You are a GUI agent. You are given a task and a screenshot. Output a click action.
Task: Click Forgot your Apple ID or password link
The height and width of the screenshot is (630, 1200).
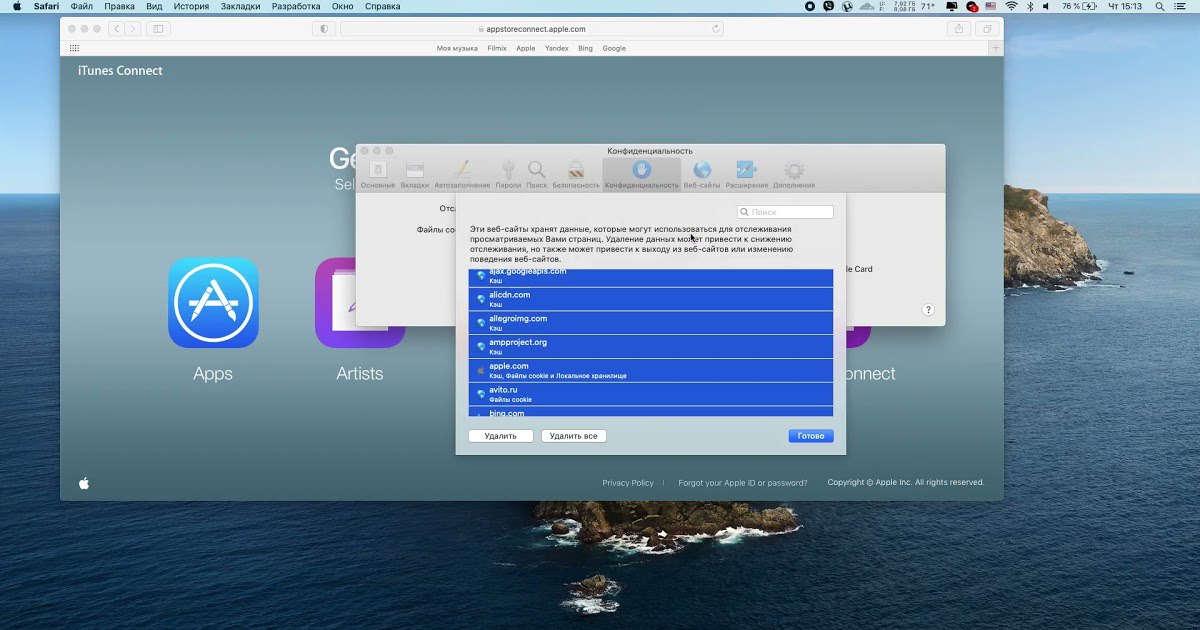pos(743,483)
